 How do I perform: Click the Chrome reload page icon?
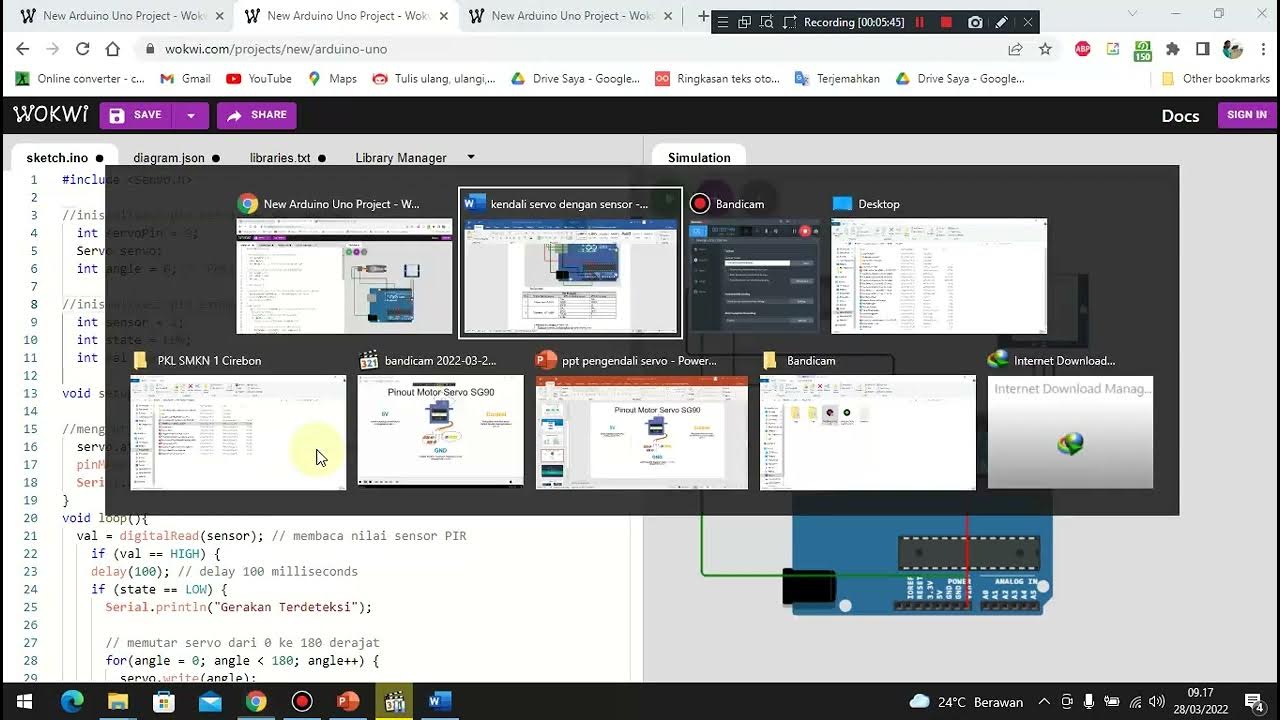coord(83,49)
